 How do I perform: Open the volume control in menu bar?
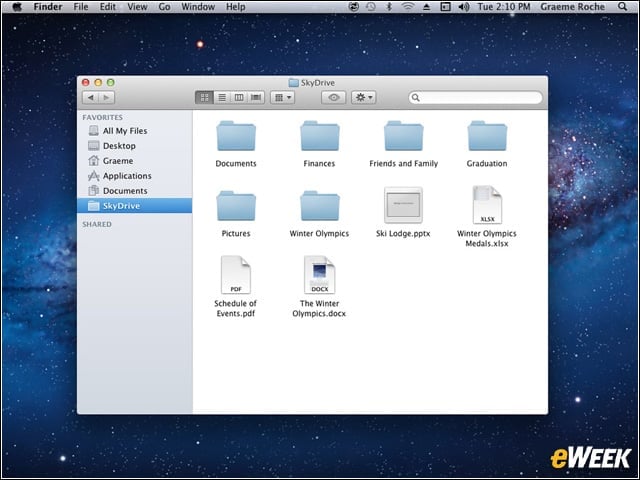point(464,7)
